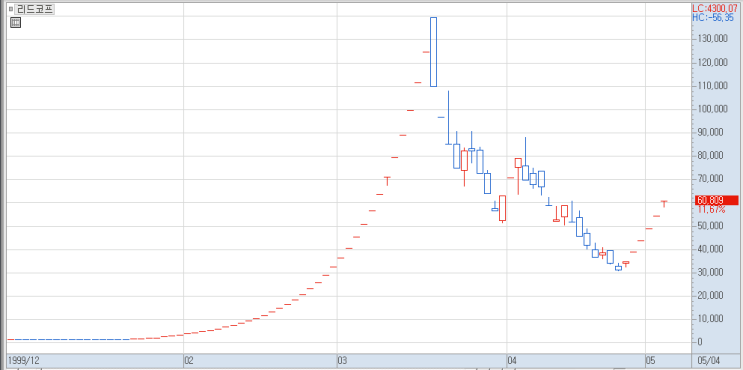Click the 120,000 price axis label
This screenshot has height=370, width=743.
point(712,62)
